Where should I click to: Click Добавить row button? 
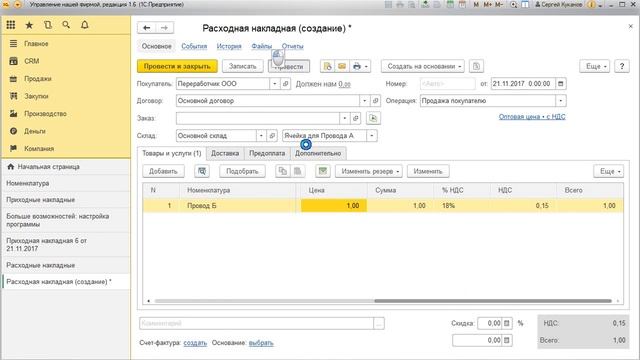pyautogui.click(x=163, y=171)
